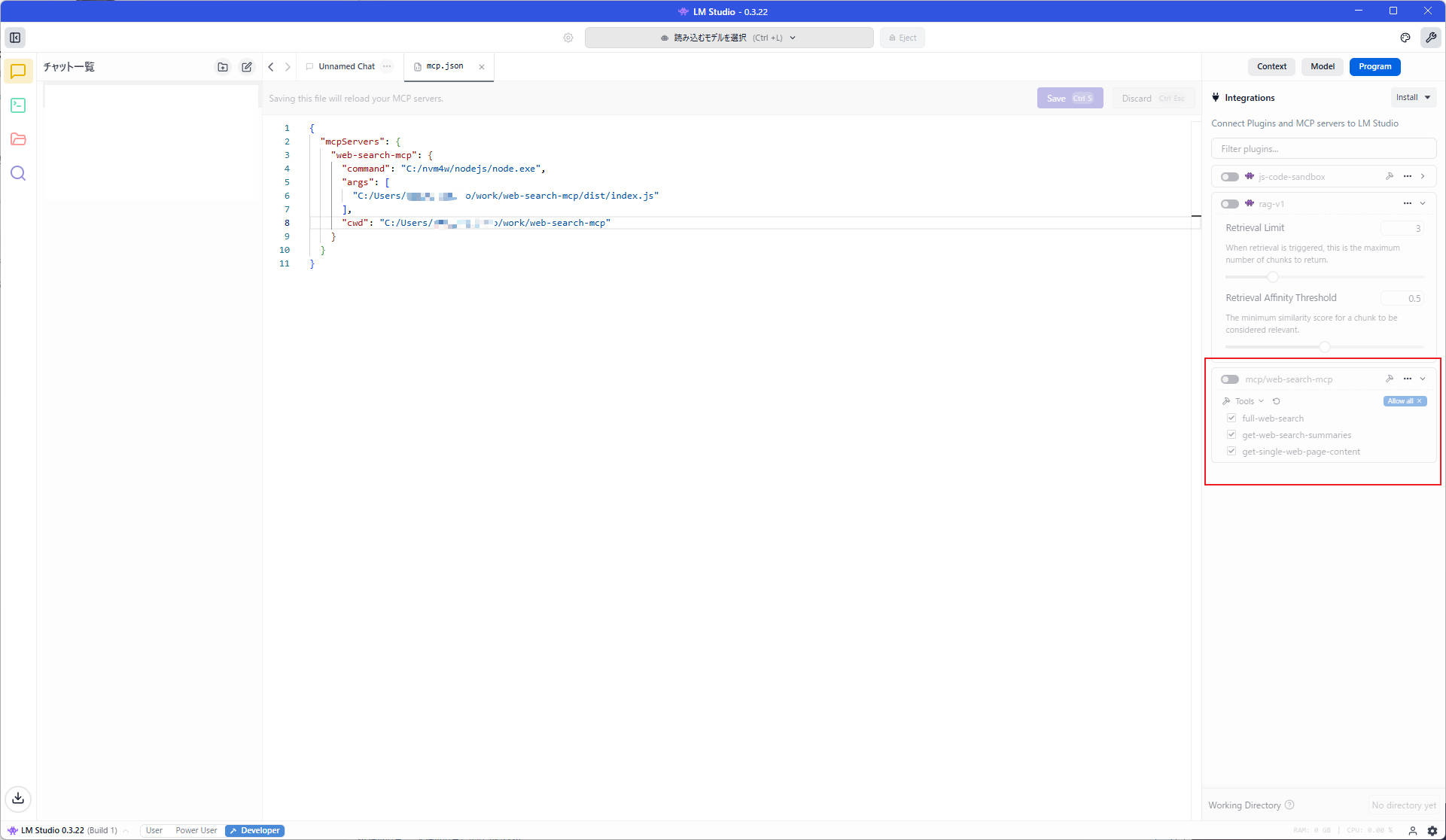Open more options for rag-v1
Viewport: 1446px width, 840px height.
pos(1408,203)
